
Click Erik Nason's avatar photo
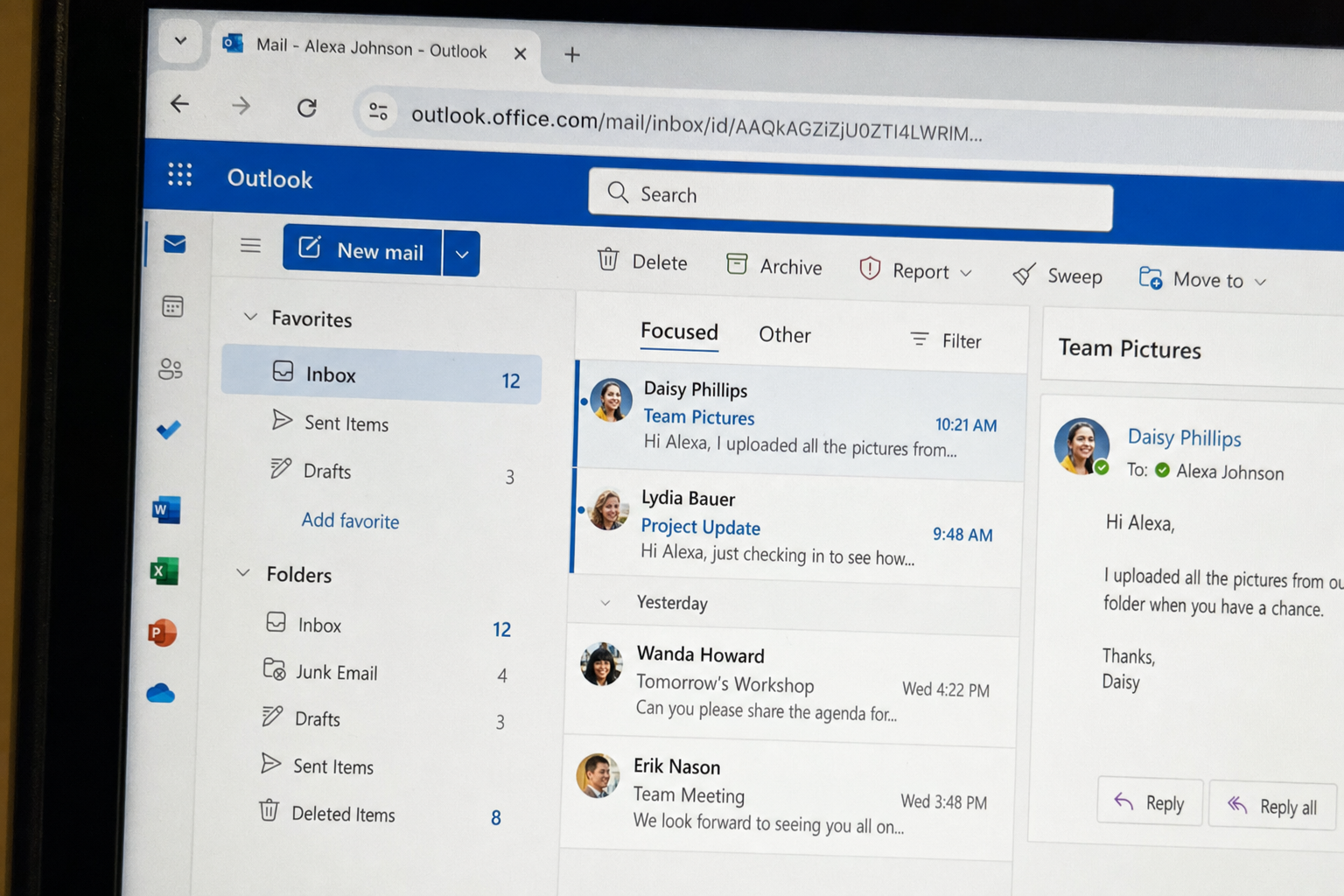(598, 776)
